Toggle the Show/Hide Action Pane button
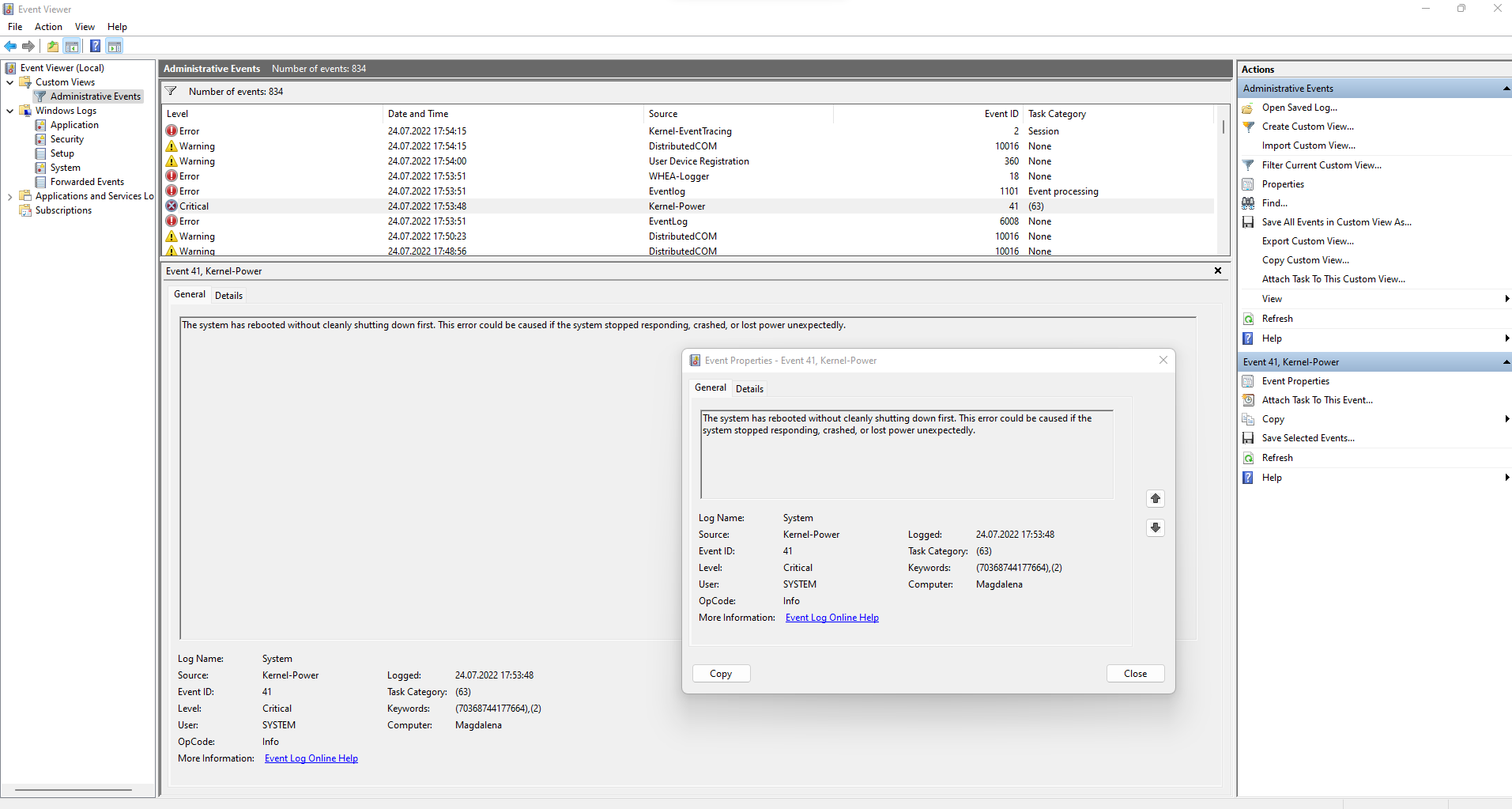The height and width of the screenshot is (809, 1512). 115,46
